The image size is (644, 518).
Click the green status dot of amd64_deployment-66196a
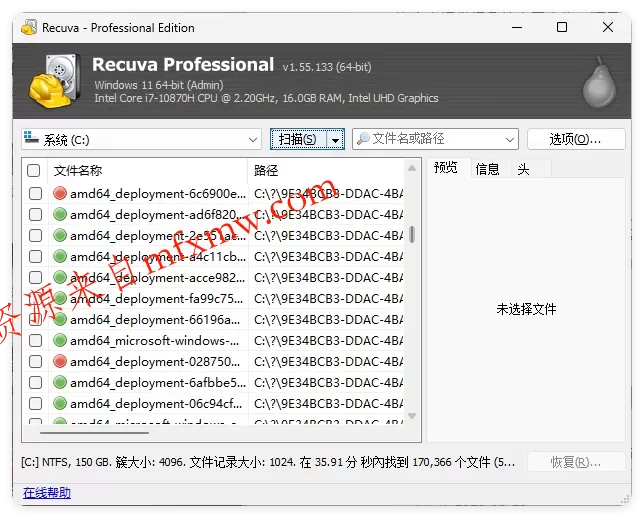coord(60,320)
